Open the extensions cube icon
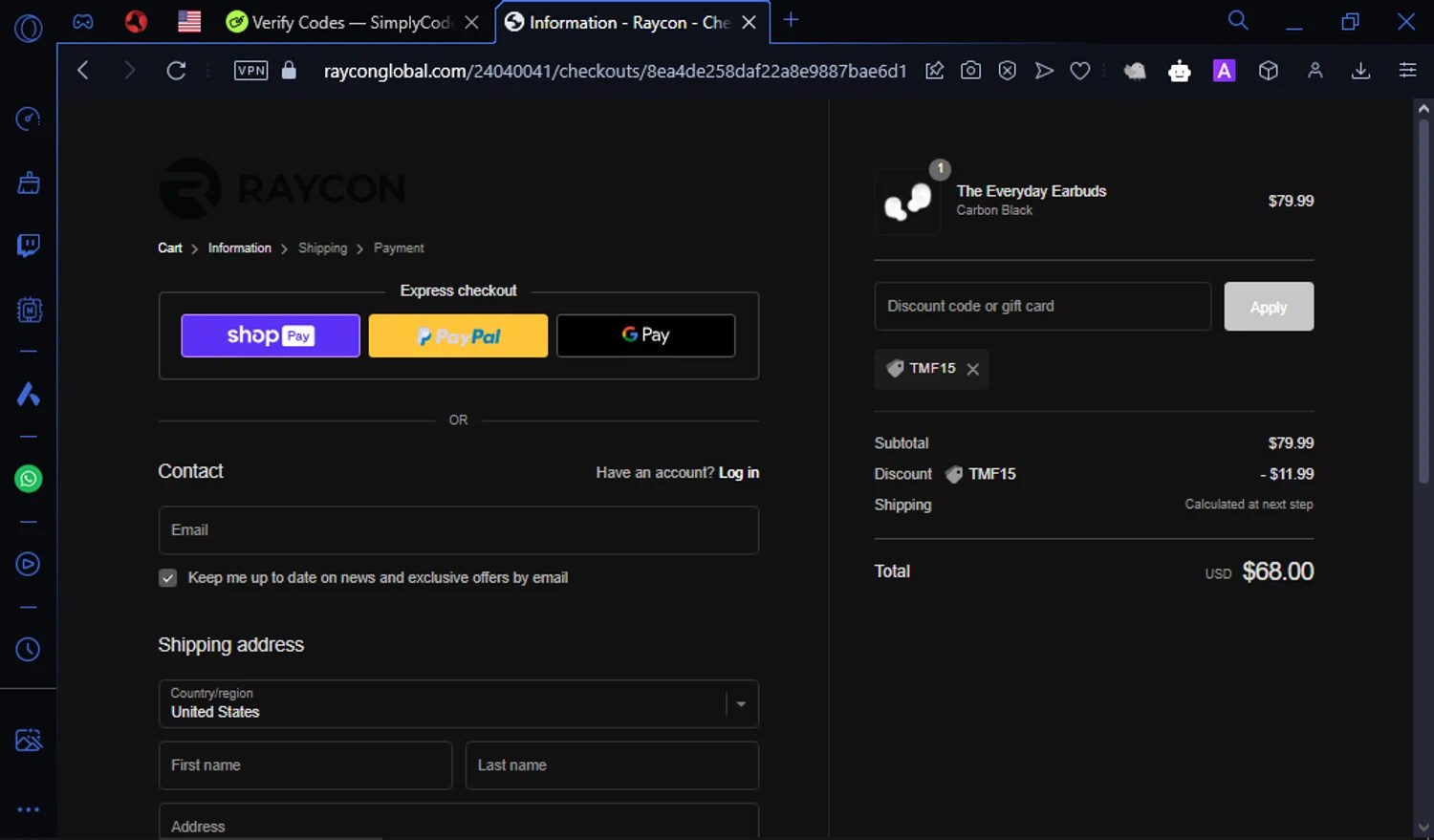The width and height of the screenshot is (1434, 840). [x=1269, y=70]
